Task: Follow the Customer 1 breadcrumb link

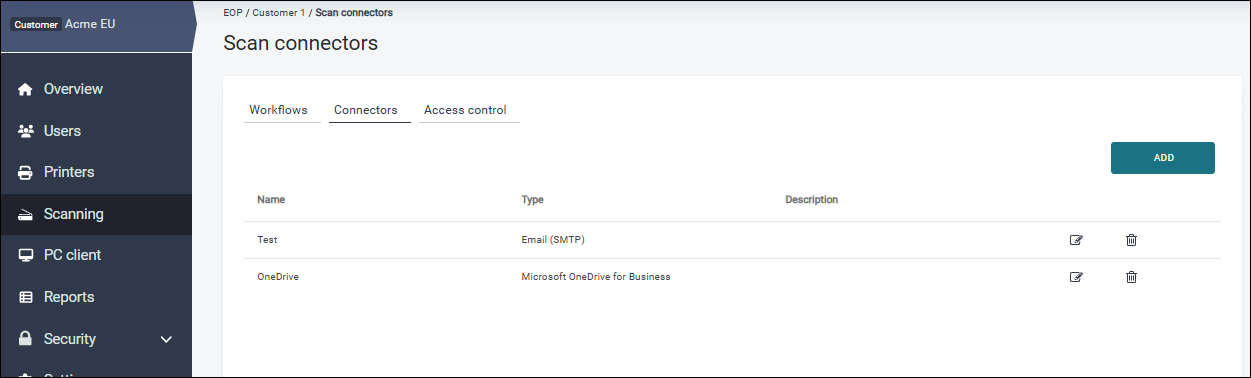Action: coord(278,13)
